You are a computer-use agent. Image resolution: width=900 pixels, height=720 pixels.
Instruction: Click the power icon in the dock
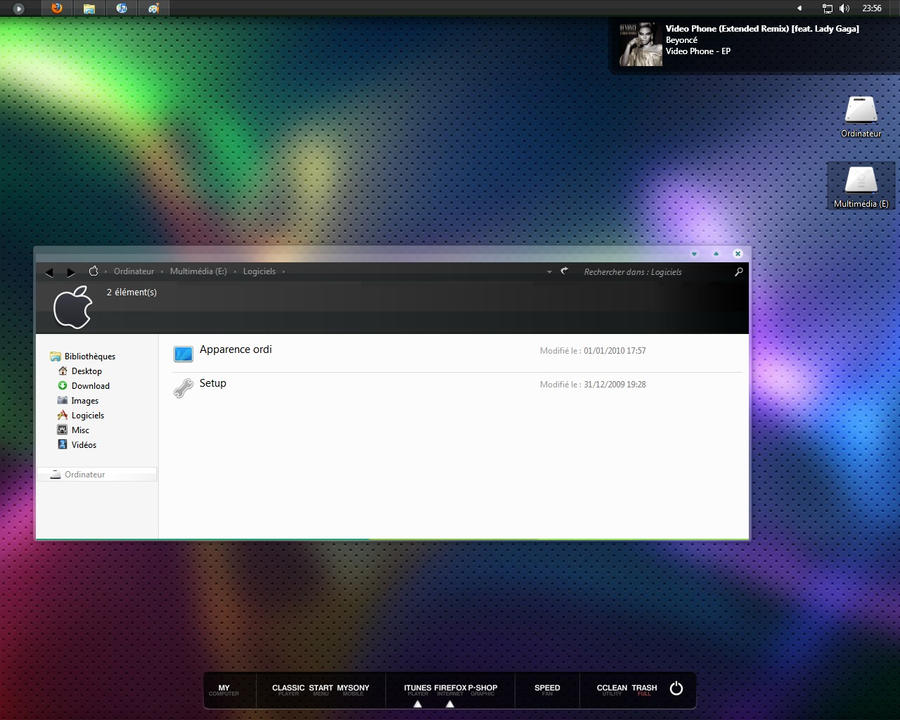(x=676, y=689)
